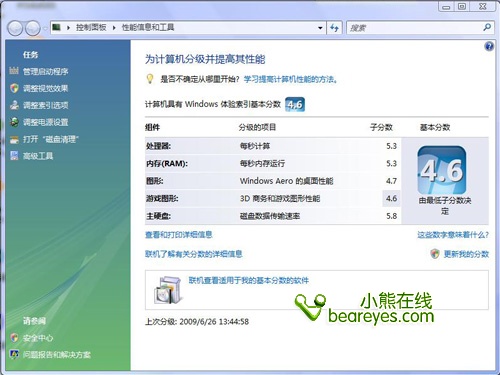Screen dimensions: 500x375
Task: Open 调整电源设置 task link
Action: [45, 122]
